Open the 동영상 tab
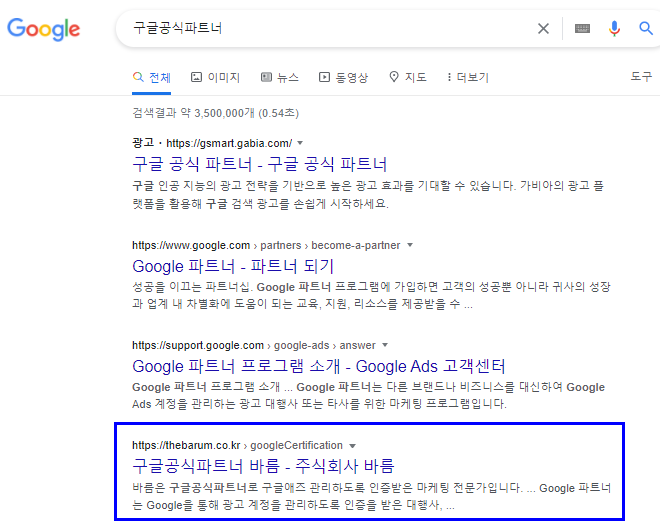This screenshot has width=660, height=530. 343,77
